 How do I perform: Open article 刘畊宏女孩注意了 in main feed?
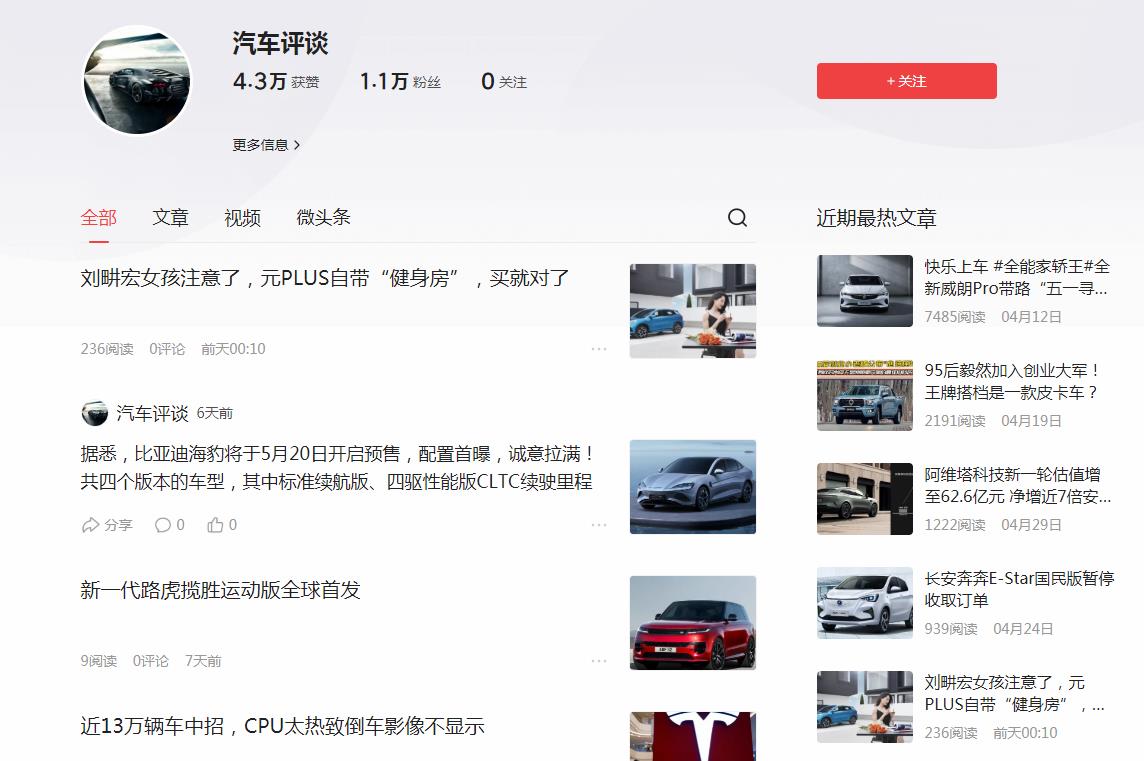324,278
